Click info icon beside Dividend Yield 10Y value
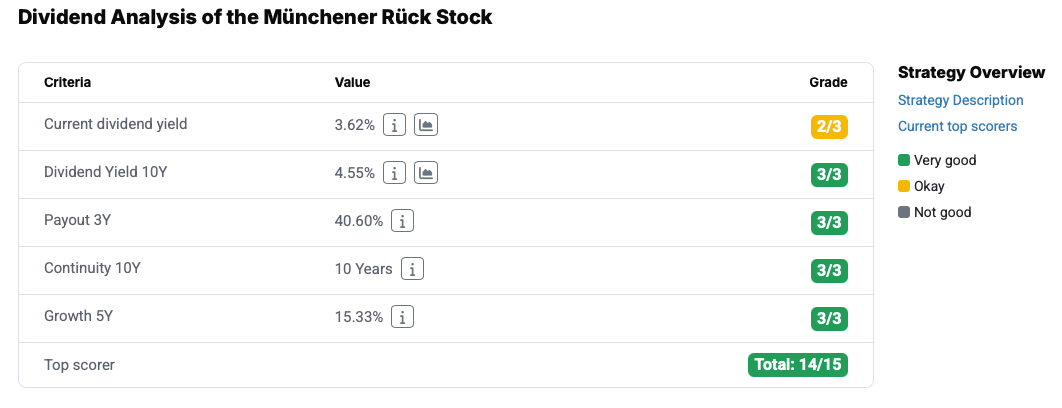This screenshot has height=408, width=1062. tap(396, 173)
